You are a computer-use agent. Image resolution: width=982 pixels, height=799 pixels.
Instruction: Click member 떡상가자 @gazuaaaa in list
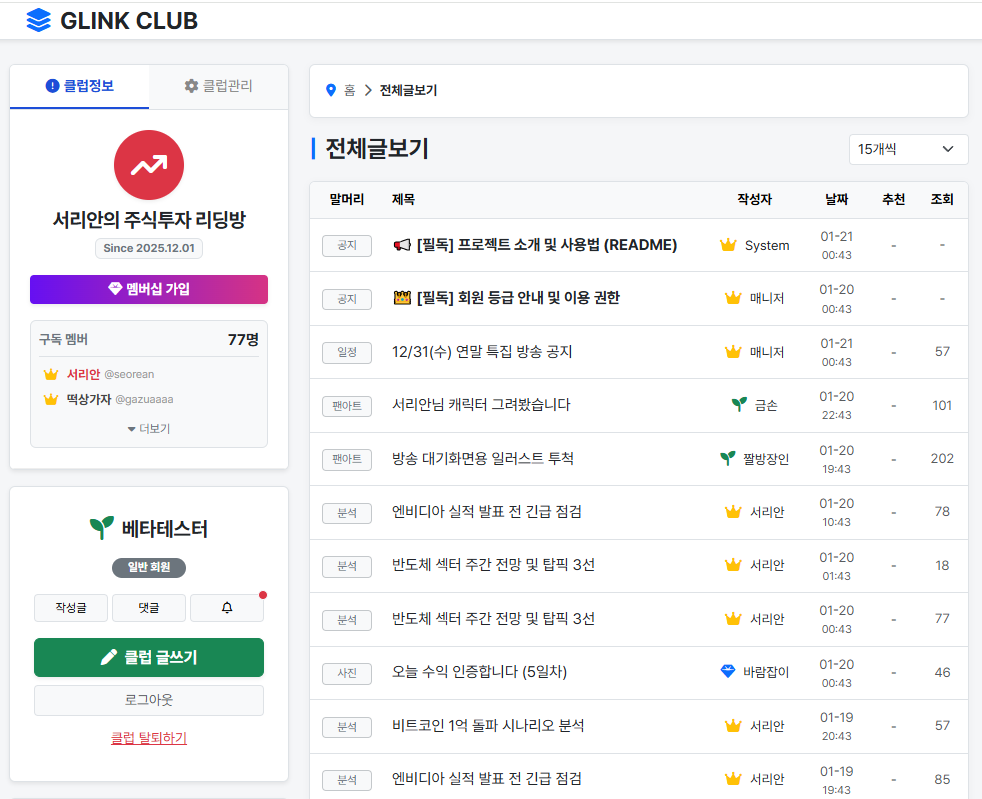[108, 400]
